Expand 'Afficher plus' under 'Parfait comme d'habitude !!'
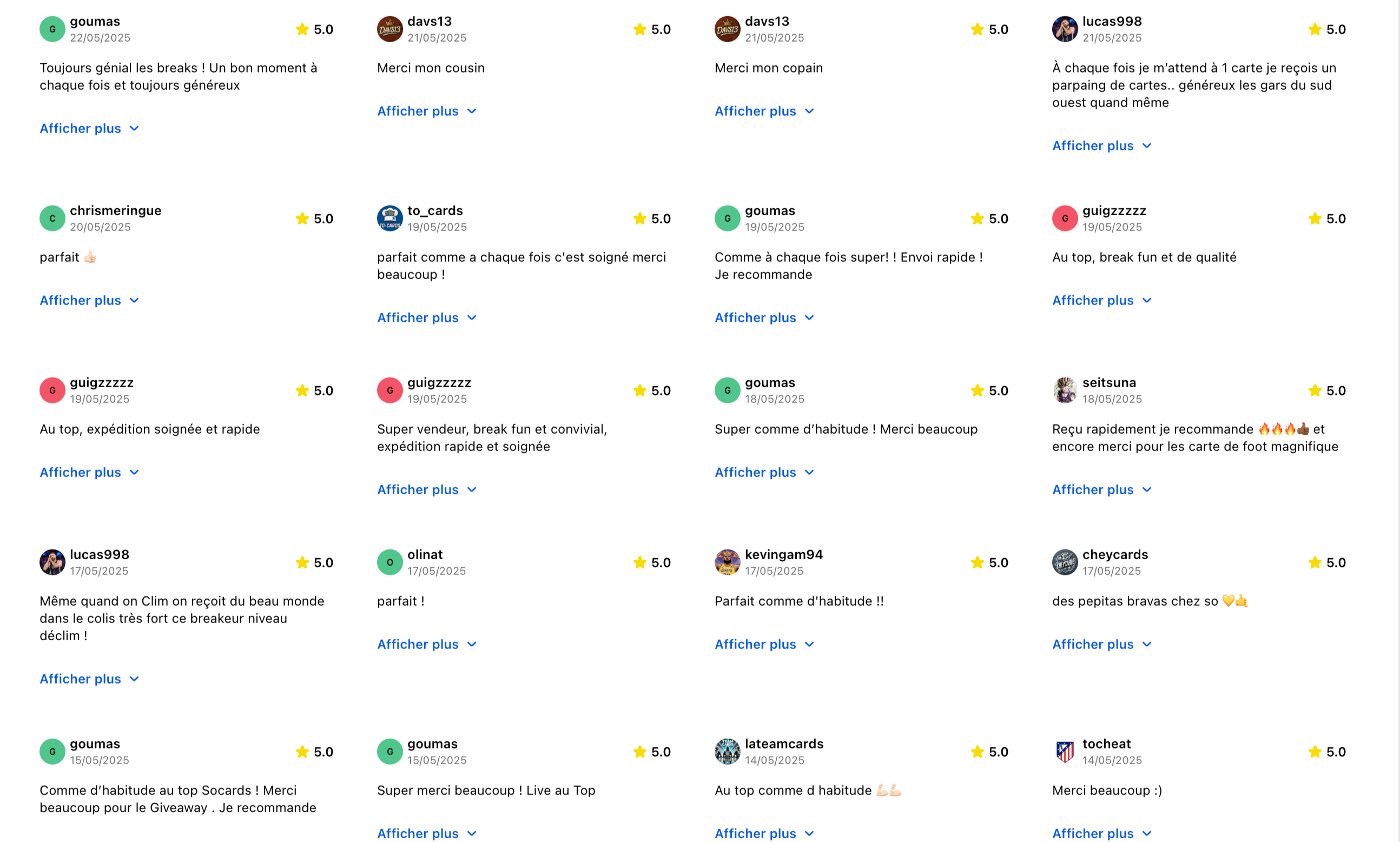Screen dimensions: 1400x842 point(764,645)
